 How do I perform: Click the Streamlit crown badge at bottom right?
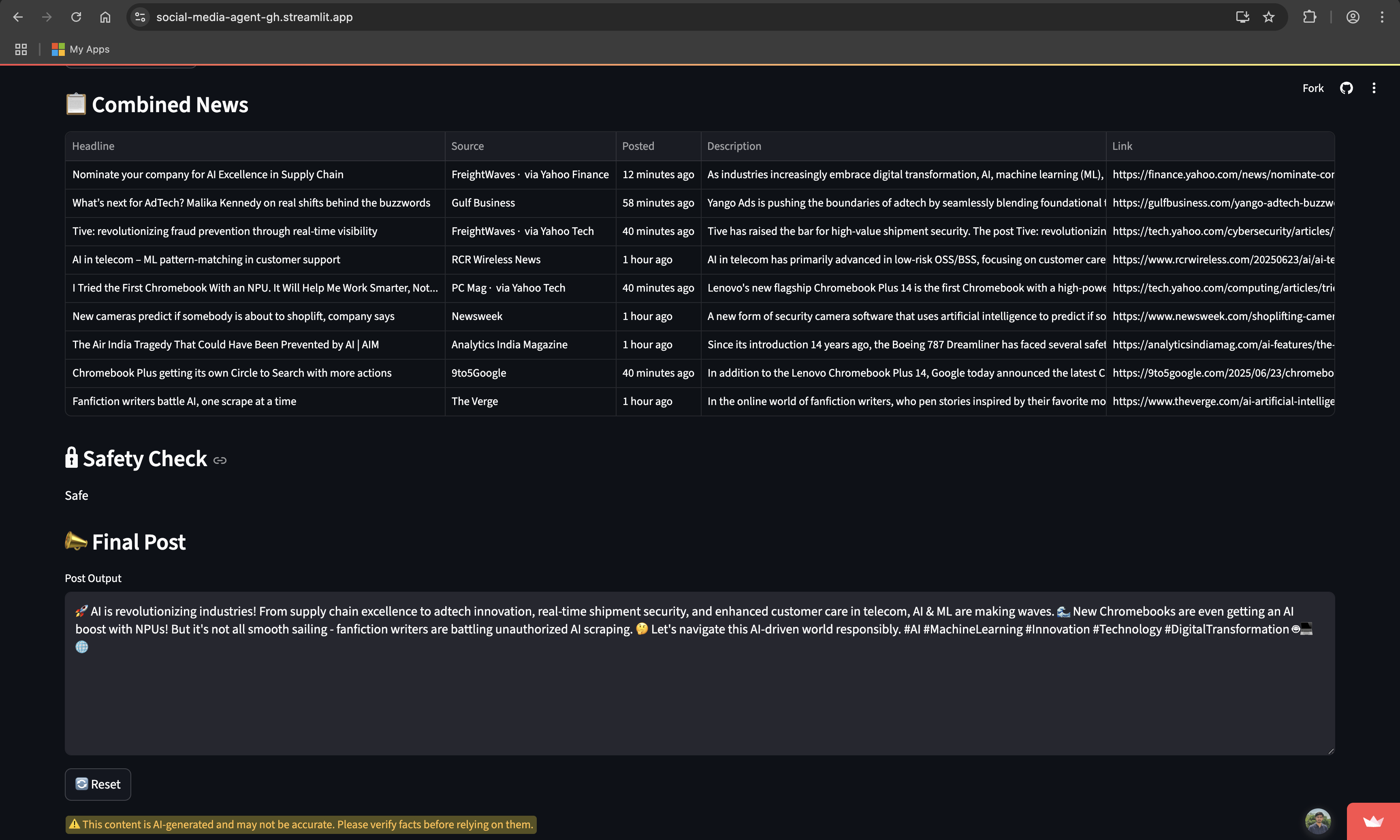point(1373,821)
